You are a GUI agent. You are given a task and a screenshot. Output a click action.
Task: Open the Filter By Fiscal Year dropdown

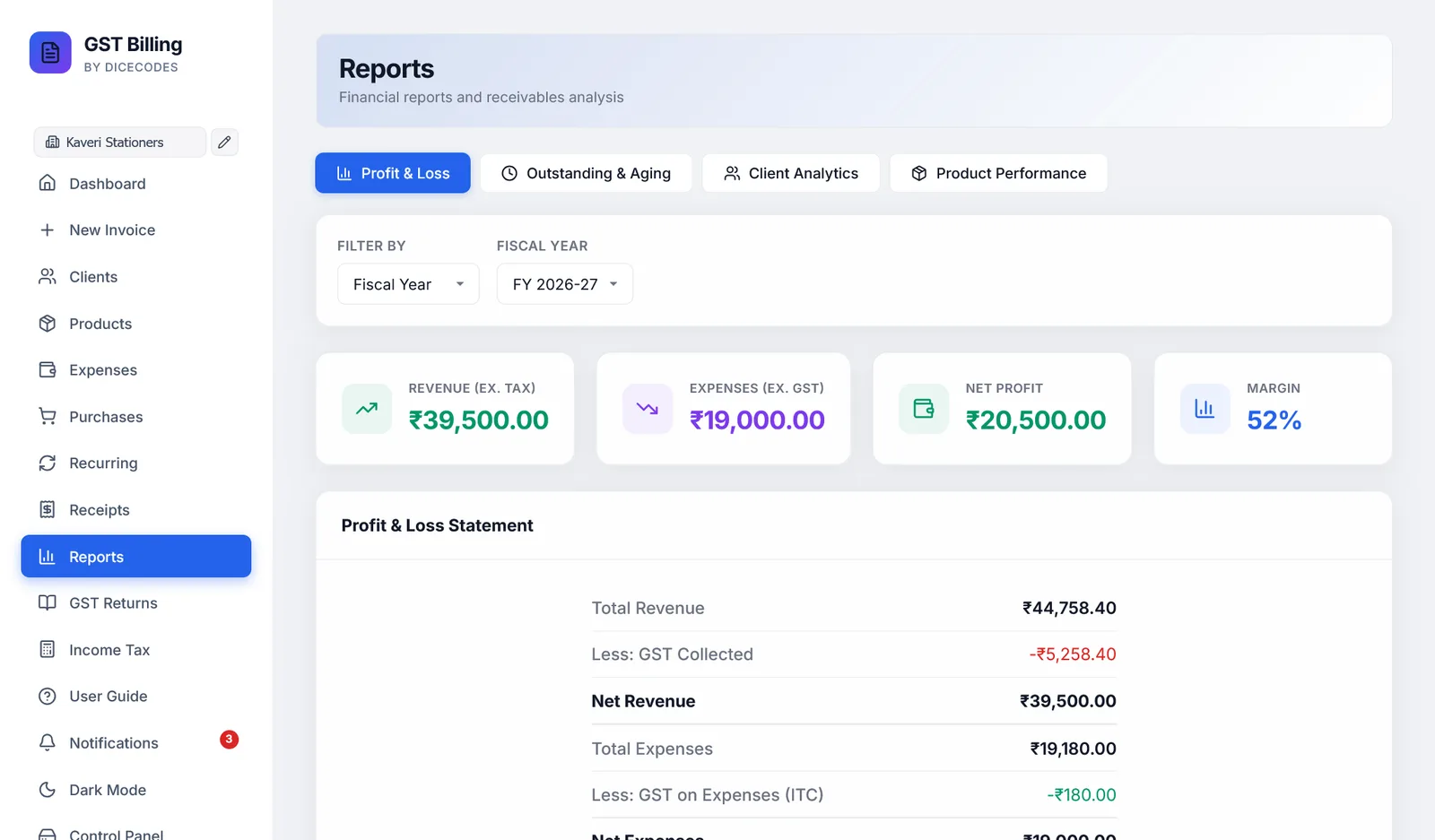408,284
